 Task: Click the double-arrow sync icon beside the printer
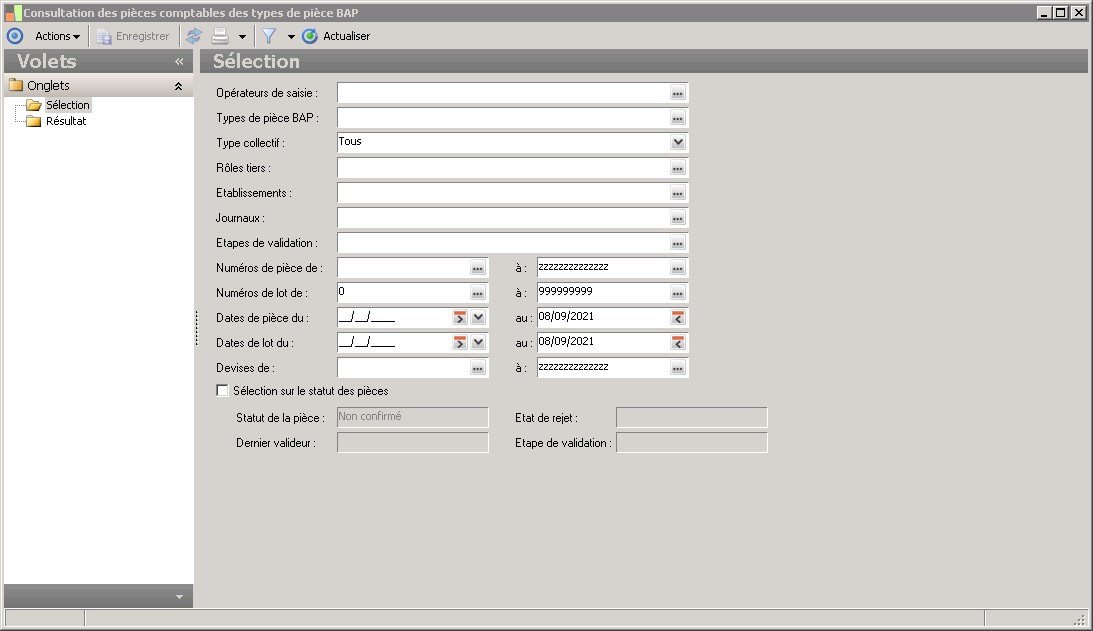pos(194,36)
